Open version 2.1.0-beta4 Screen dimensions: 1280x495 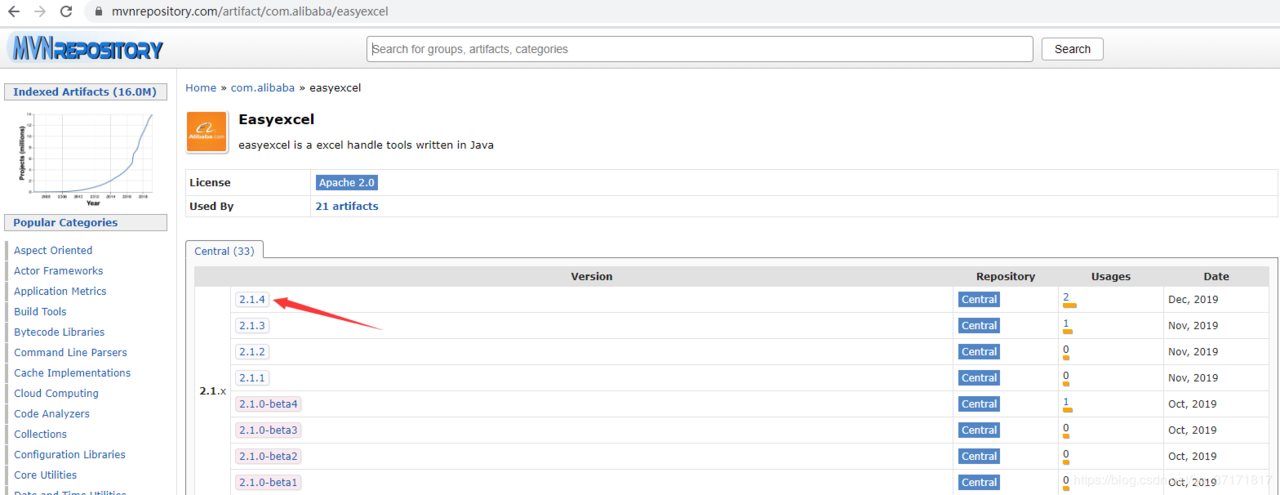(269, 403)
